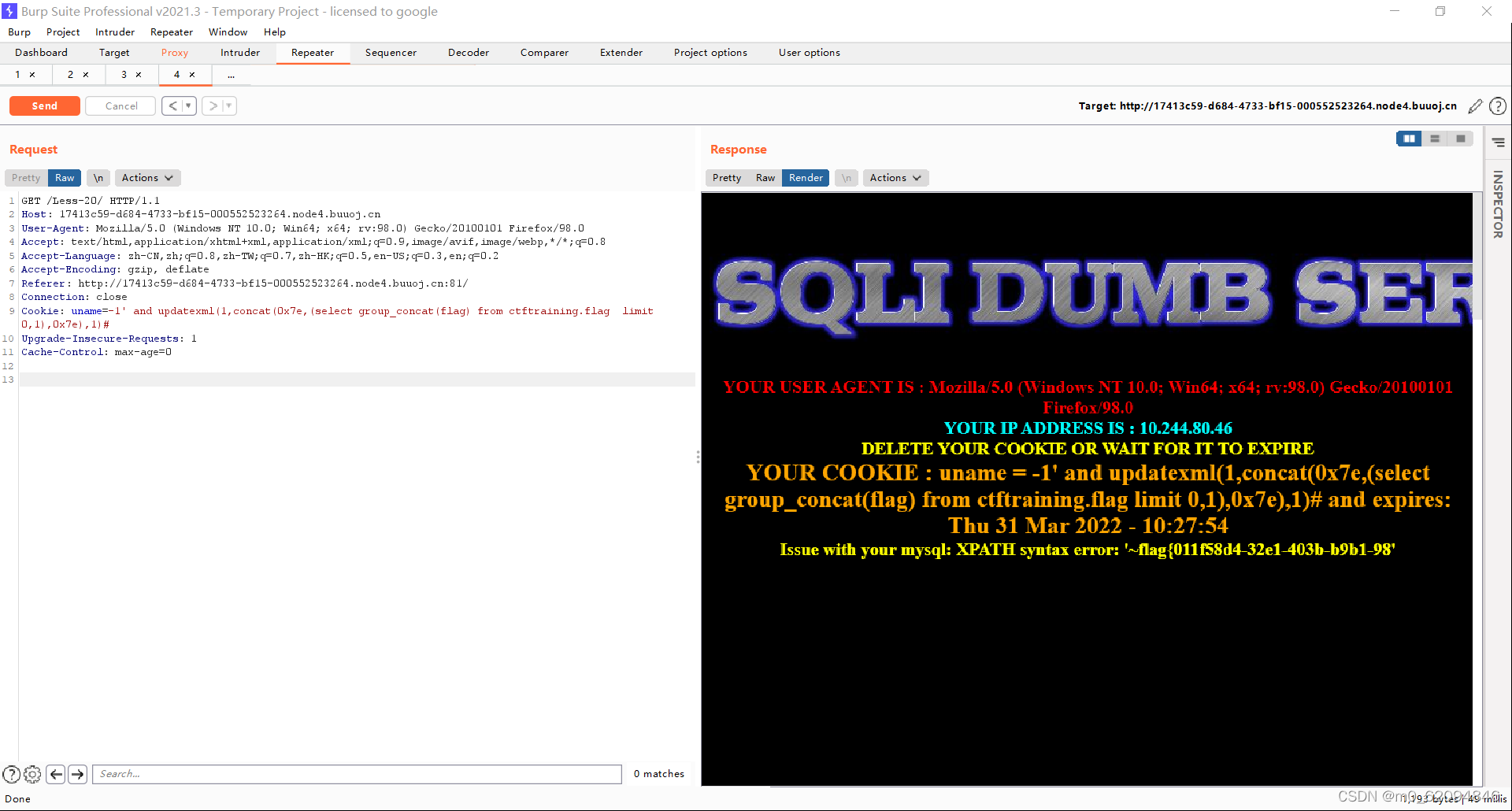The height and width of the screenshot is (811, 1512).
Task: Select Repeater sub-tab 3
Action: (124, 75)
